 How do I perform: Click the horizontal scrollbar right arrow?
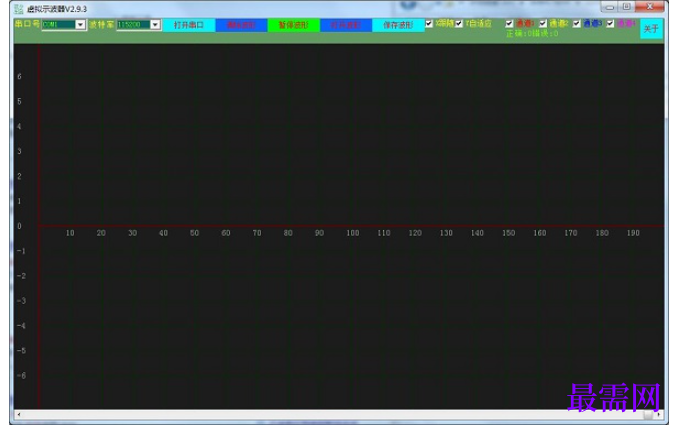pos(659,415)
